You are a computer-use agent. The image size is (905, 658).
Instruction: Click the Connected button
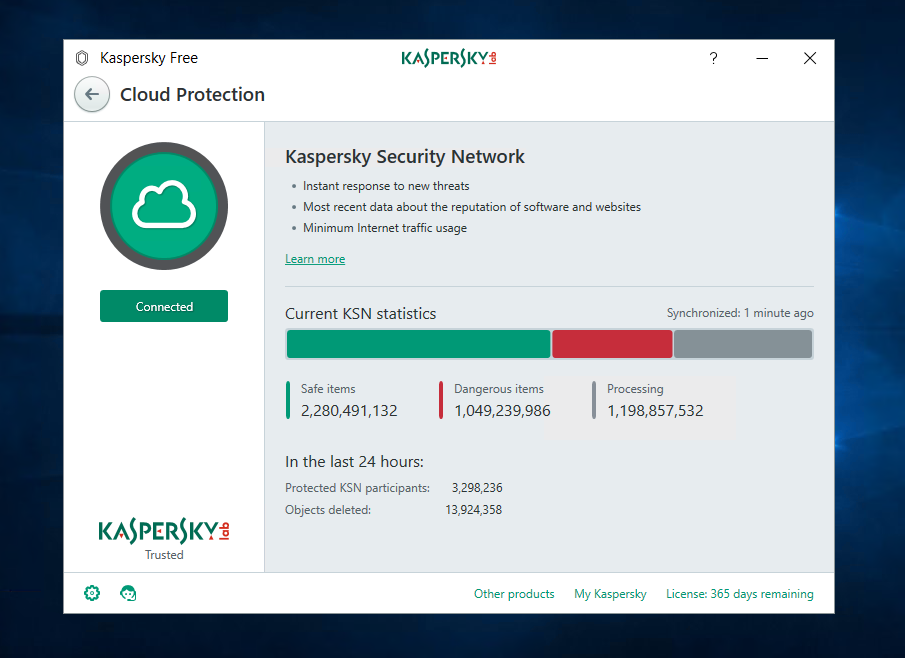coord(164,306)
